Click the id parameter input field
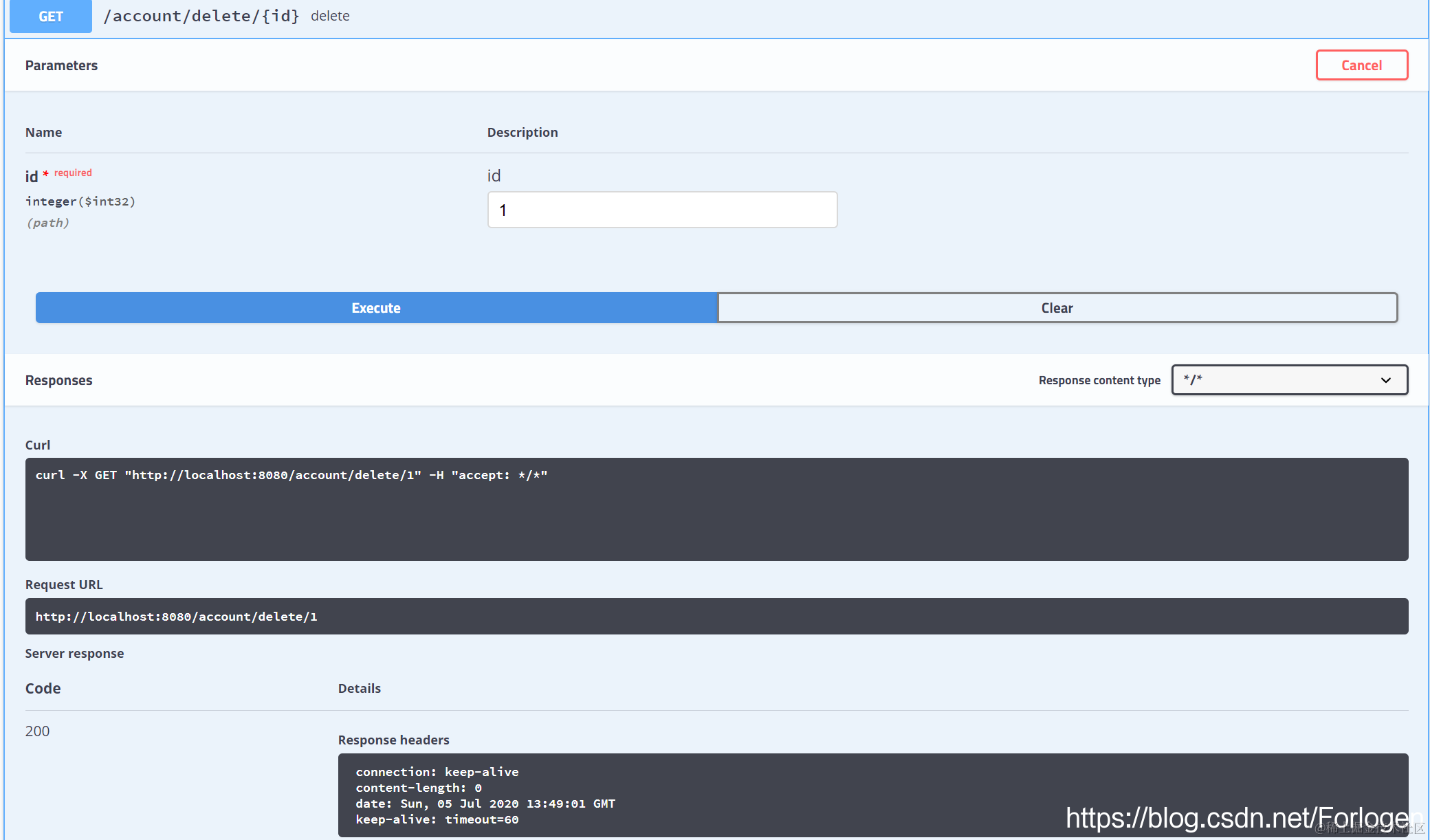Screen dimensions: 1430x840 coord(662,210)
